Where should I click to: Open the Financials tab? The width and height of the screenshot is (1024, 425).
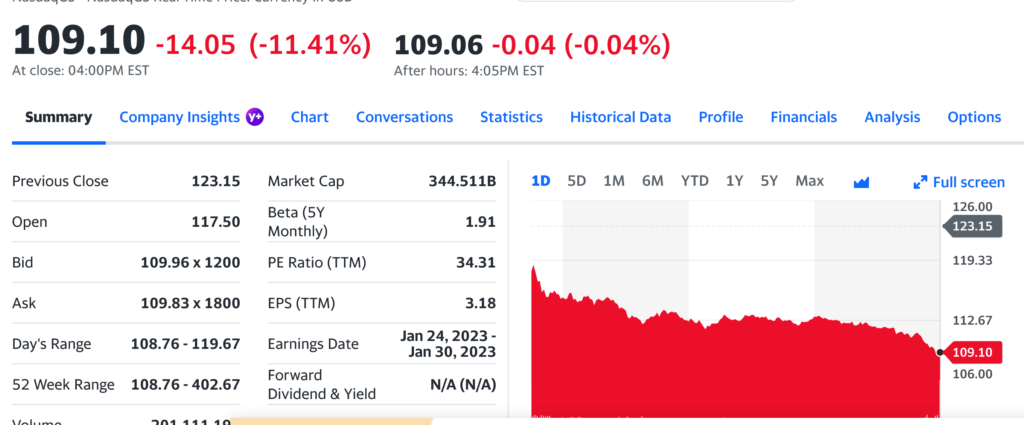[804, 117]
